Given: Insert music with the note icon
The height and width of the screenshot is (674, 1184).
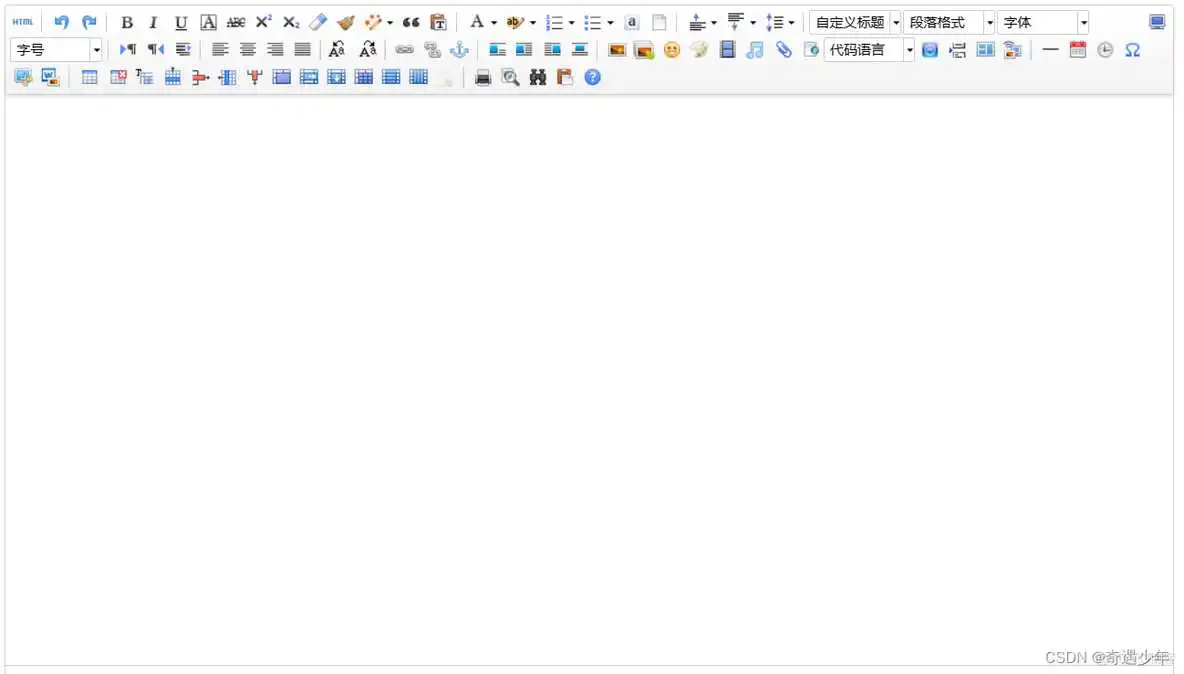Looking at the screenshot, I should (x=755, y=49).
